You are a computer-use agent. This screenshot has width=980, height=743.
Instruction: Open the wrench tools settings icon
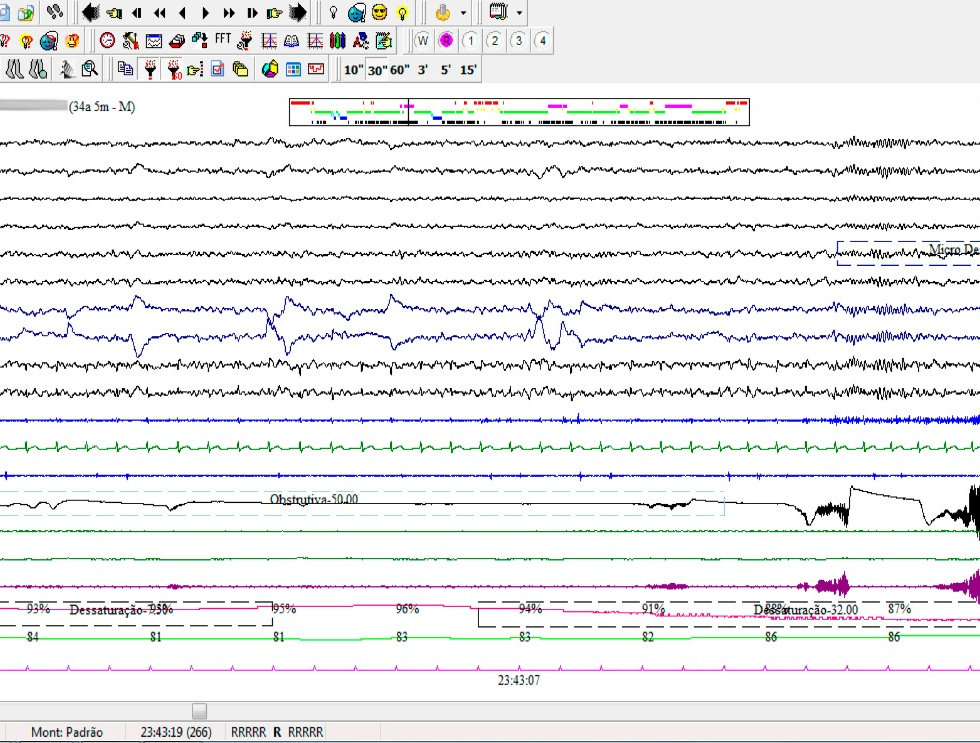tap(130, 41)
